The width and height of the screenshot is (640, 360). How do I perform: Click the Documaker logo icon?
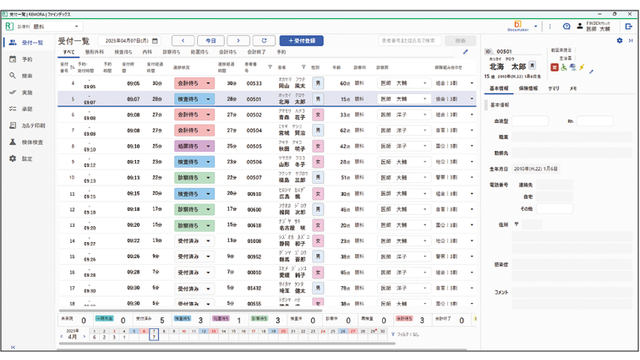pyautogui.click(x=518, y=26)
